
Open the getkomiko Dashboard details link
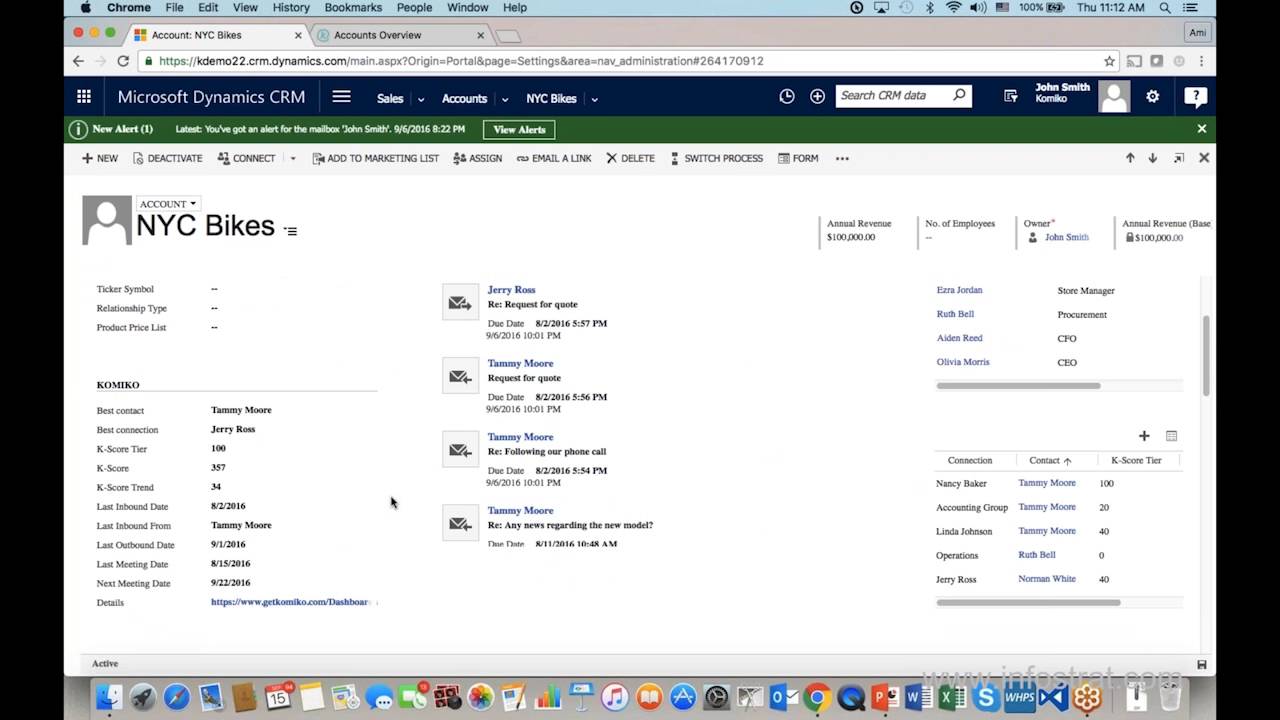point(290,602)
